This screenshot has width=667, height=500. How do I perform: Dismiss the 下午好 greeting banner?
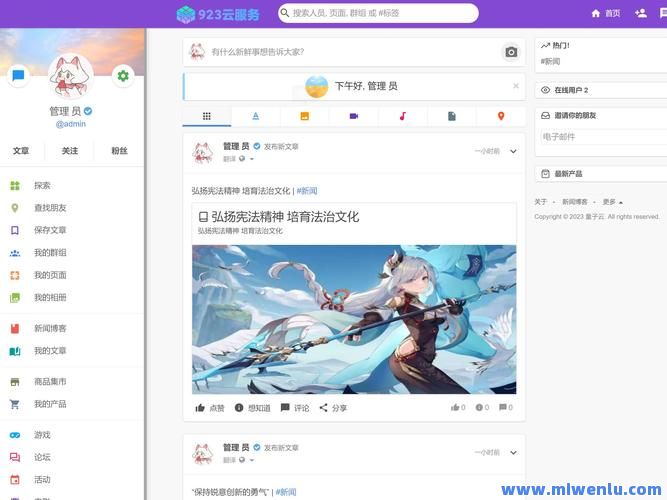pos(516,86)
